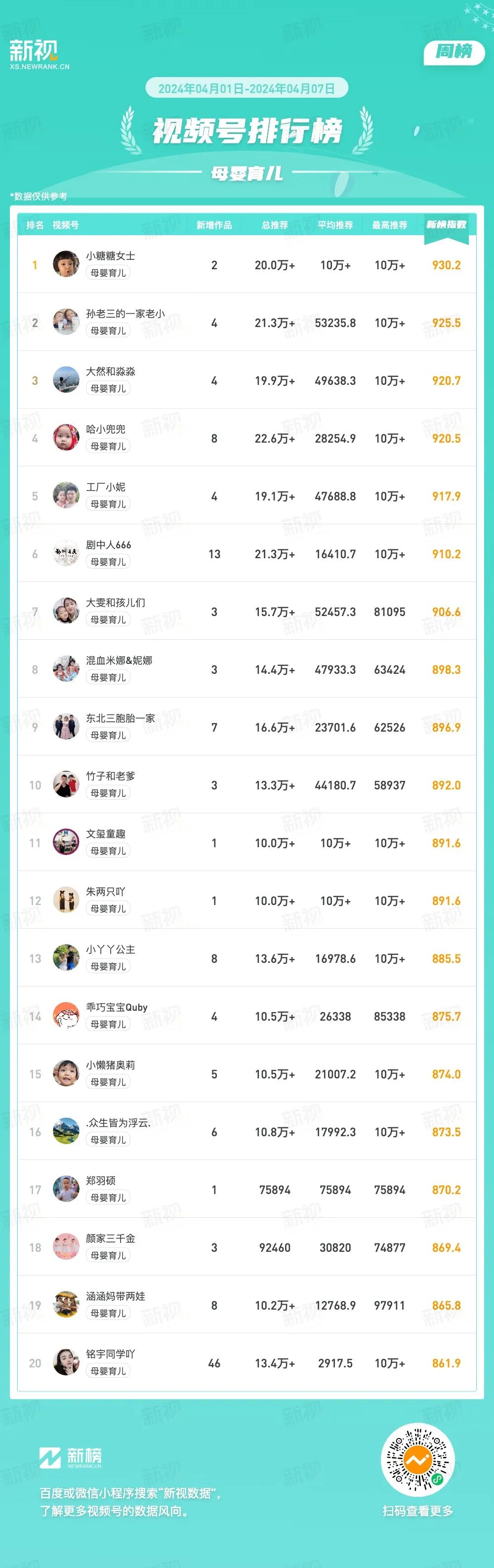Click the 总推荐 column header
This screenshot has height=1568, width=494.
point(275,225)
